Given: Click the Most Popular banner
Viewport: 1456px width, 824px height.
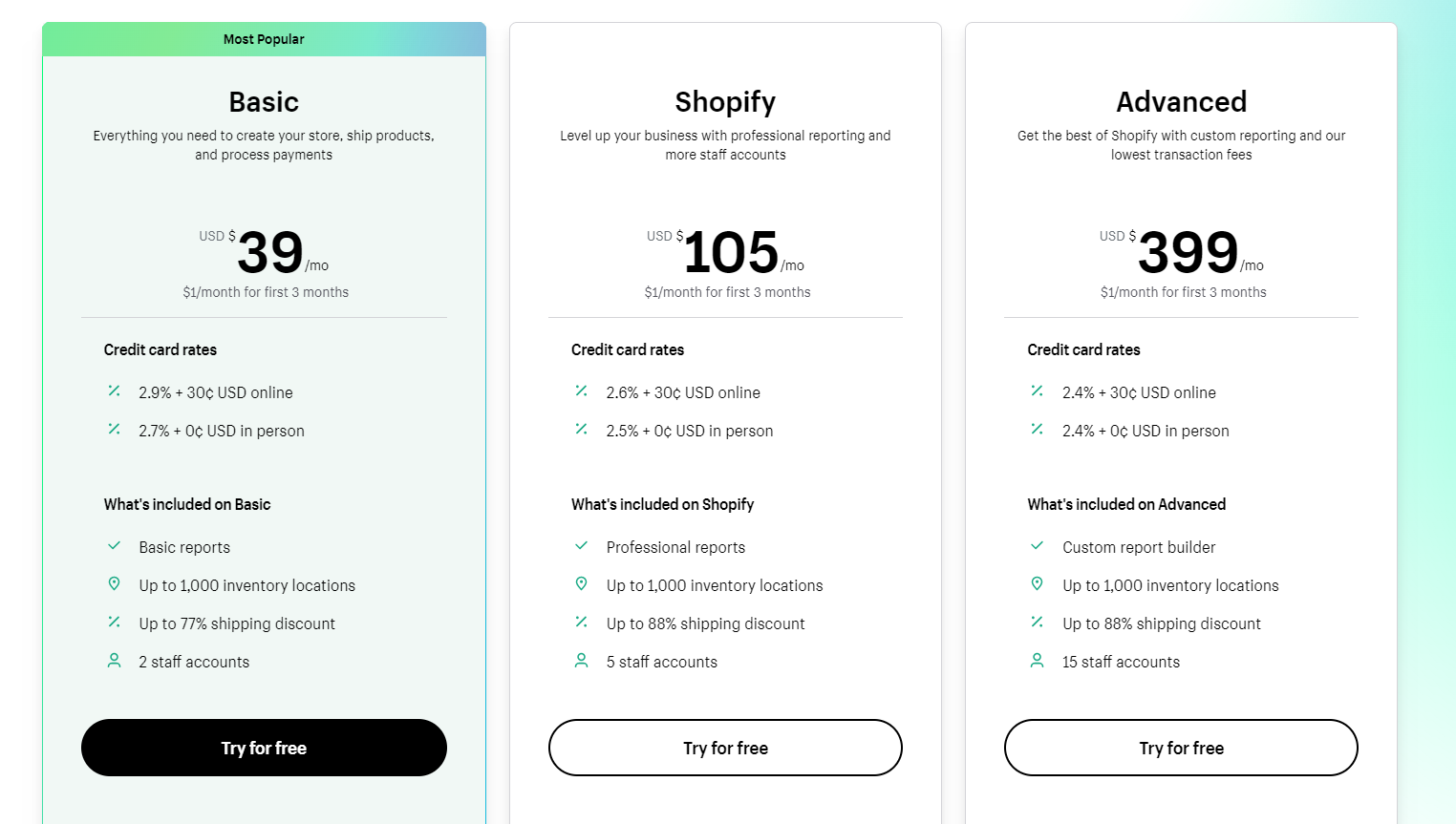Looking at the screenshot, I should pyautogui.click(x=264, y=39).
